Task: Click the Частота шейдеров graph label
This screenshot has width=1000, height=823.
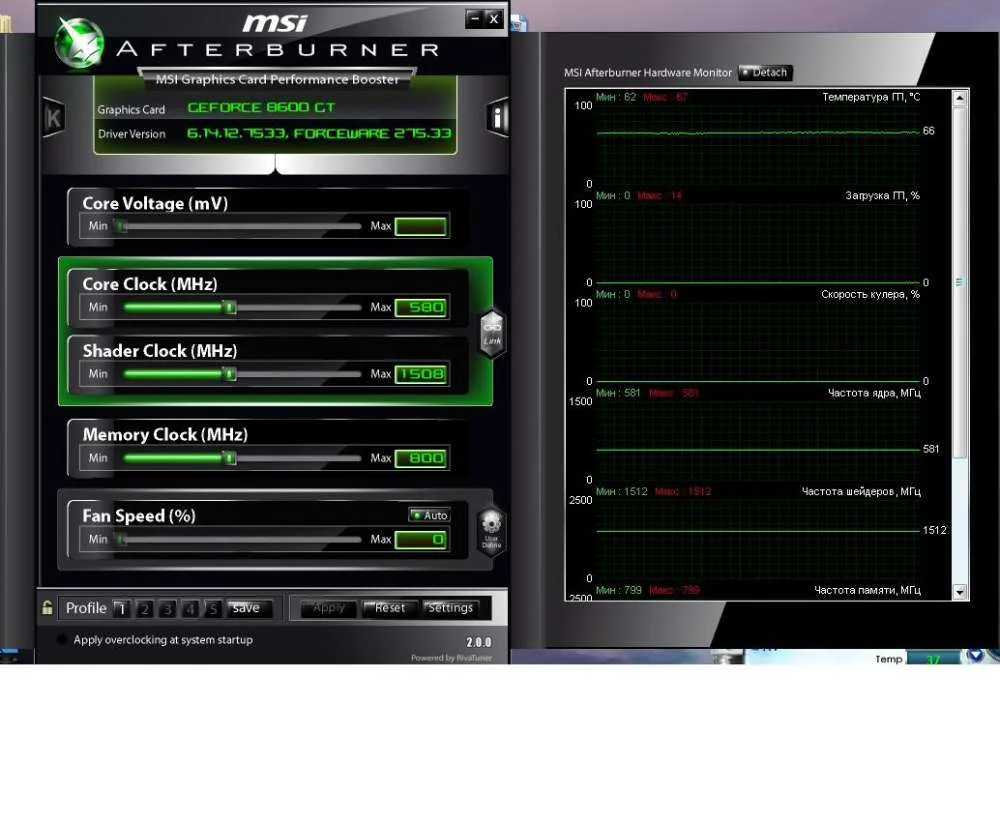Action: click(x=861, y=491)
